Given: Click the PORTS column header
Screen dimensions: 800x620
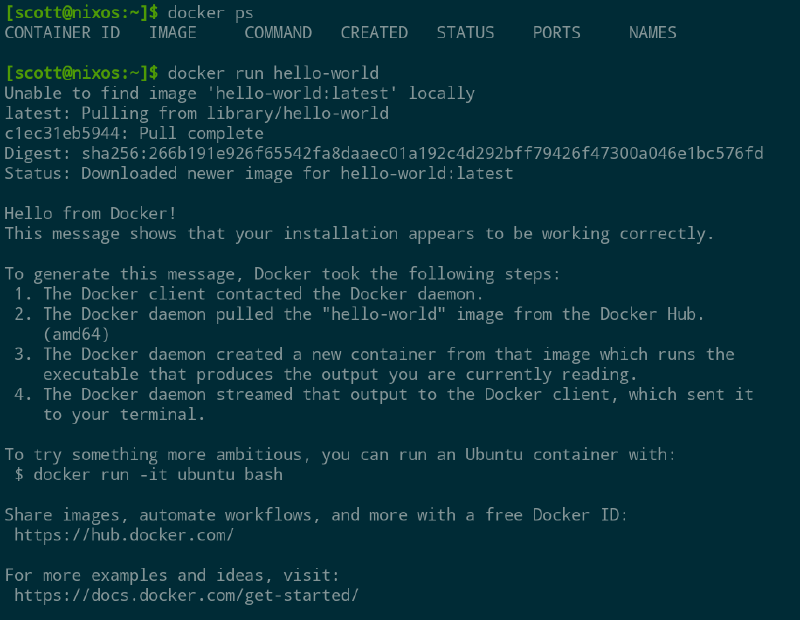Looking at the screenshot, I should pyautogui.click(x=556, y=33).
